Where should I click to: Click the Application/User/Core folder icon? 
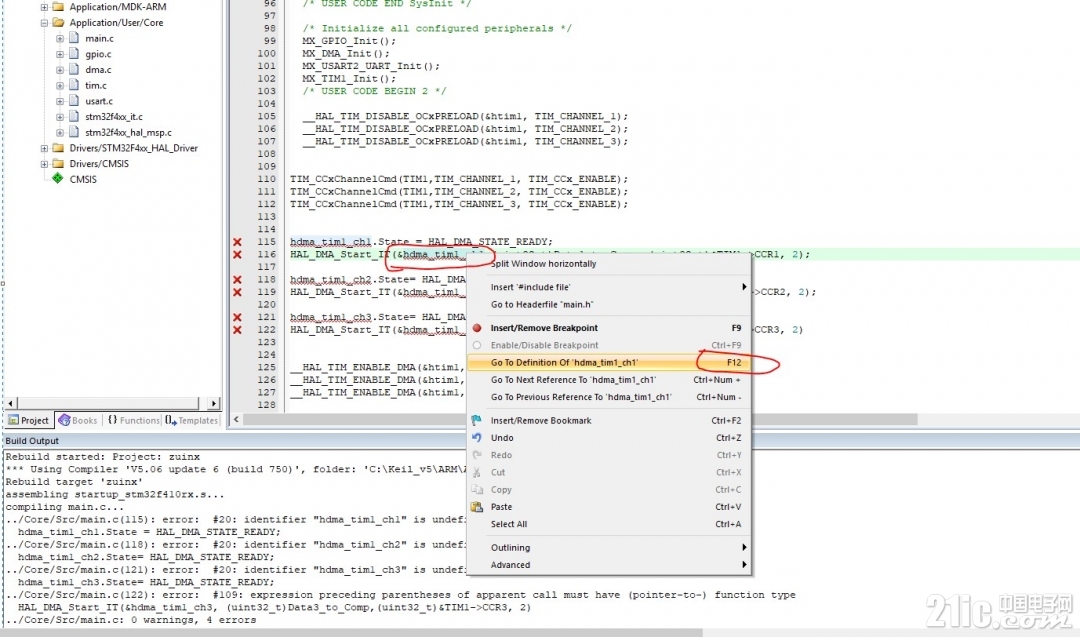(59, 23)
